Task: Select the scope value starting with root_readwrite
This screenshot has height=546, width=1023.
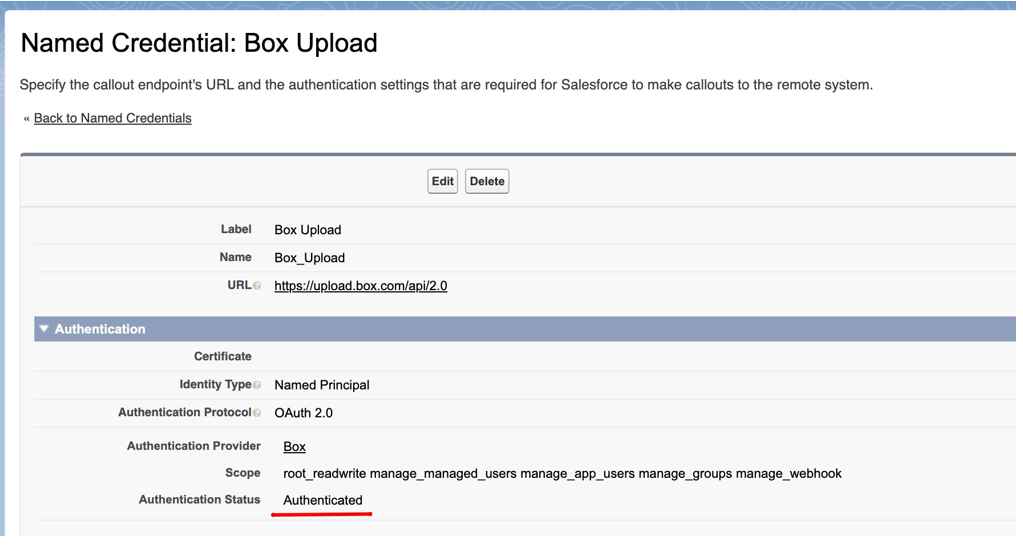Action: click(562, 474)
